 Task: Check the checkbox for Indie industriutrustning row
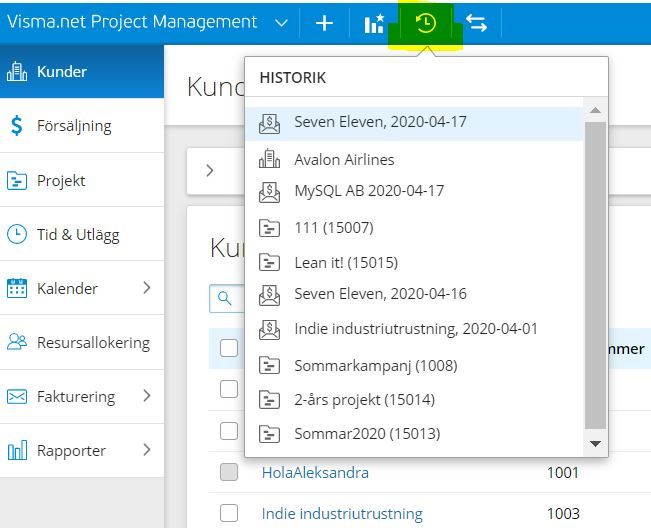point(229,513)
